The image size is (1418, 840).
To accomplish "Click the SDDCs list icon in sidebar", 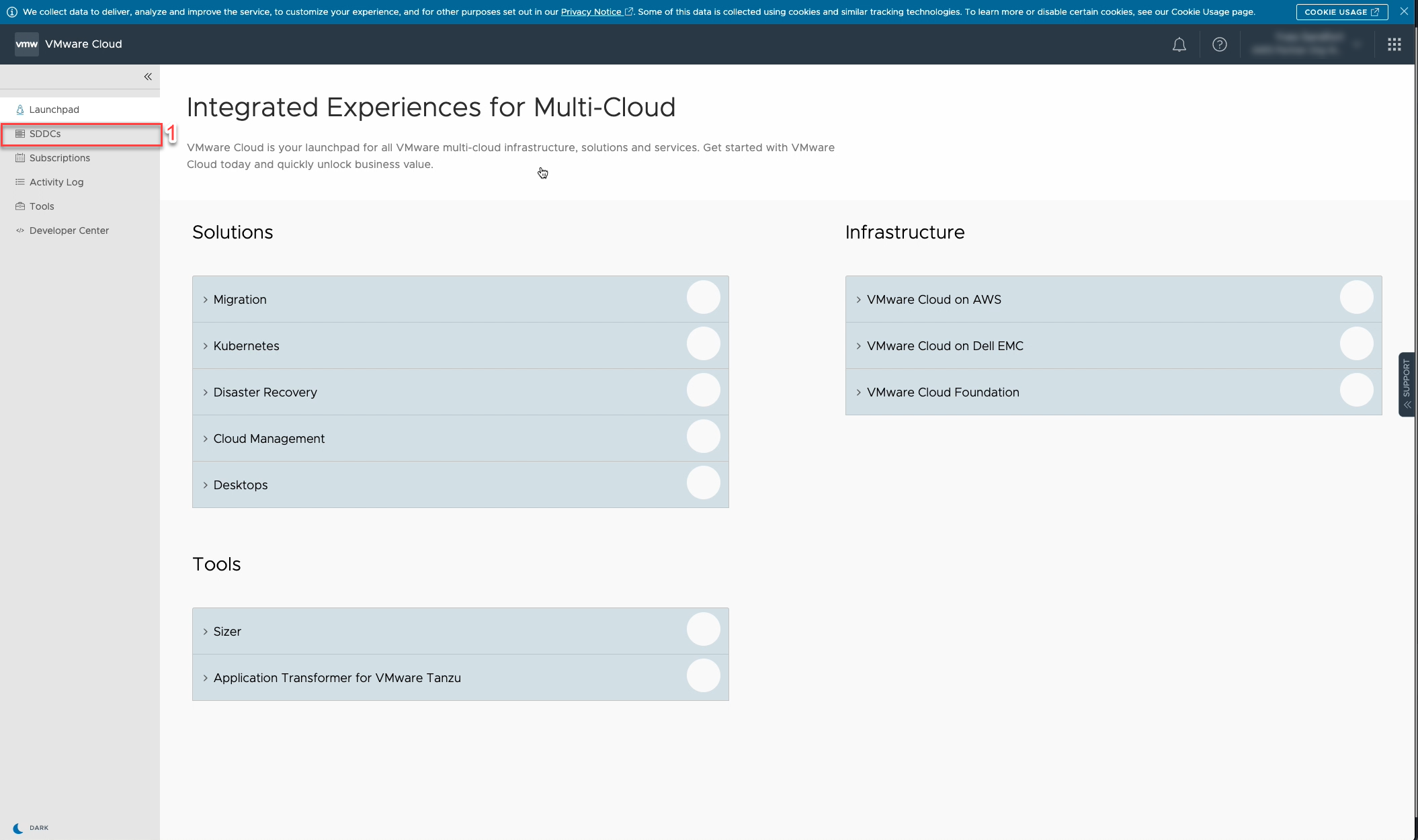I will 20,134.
